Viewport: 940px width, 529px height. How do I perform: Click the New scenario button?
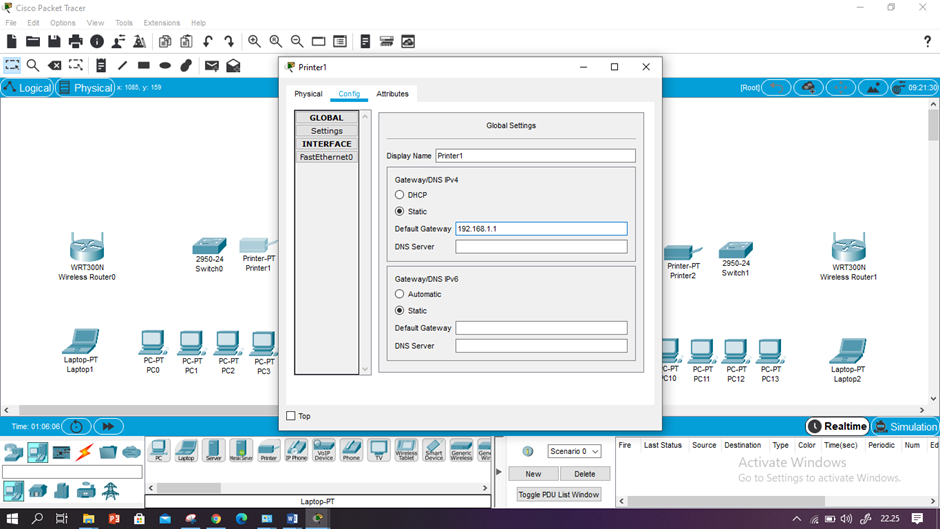533,474
